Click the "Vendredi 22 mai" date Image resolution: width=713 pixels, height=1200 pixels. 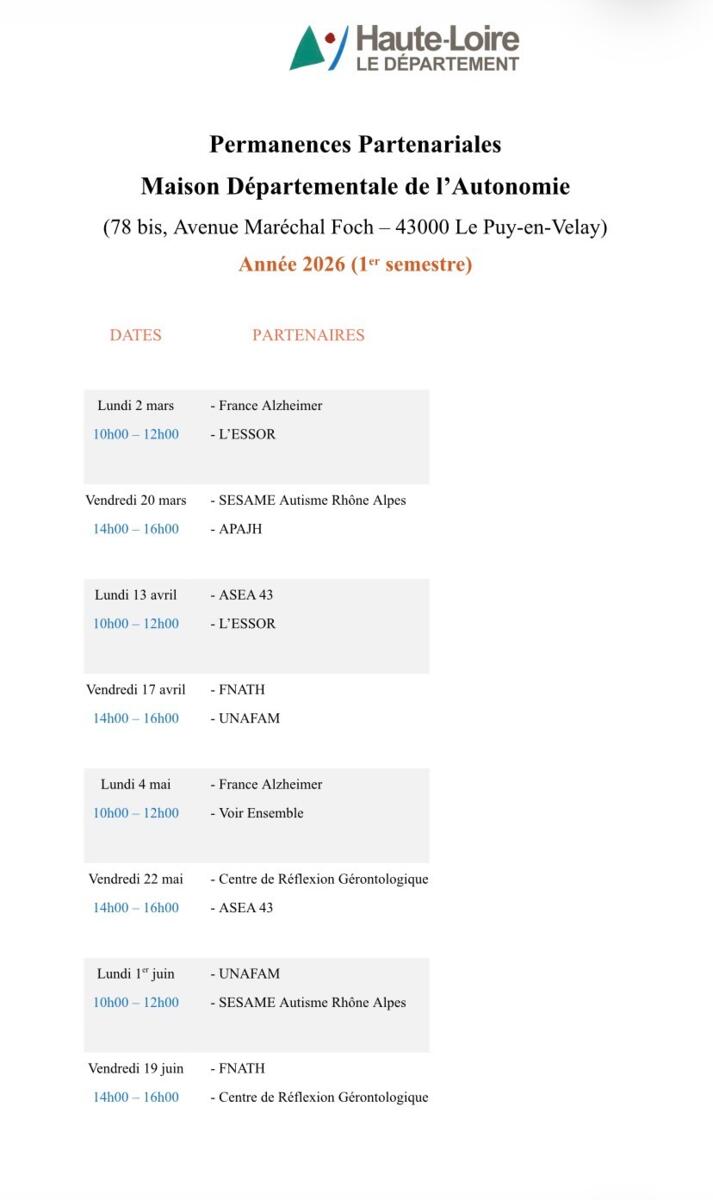135,879
